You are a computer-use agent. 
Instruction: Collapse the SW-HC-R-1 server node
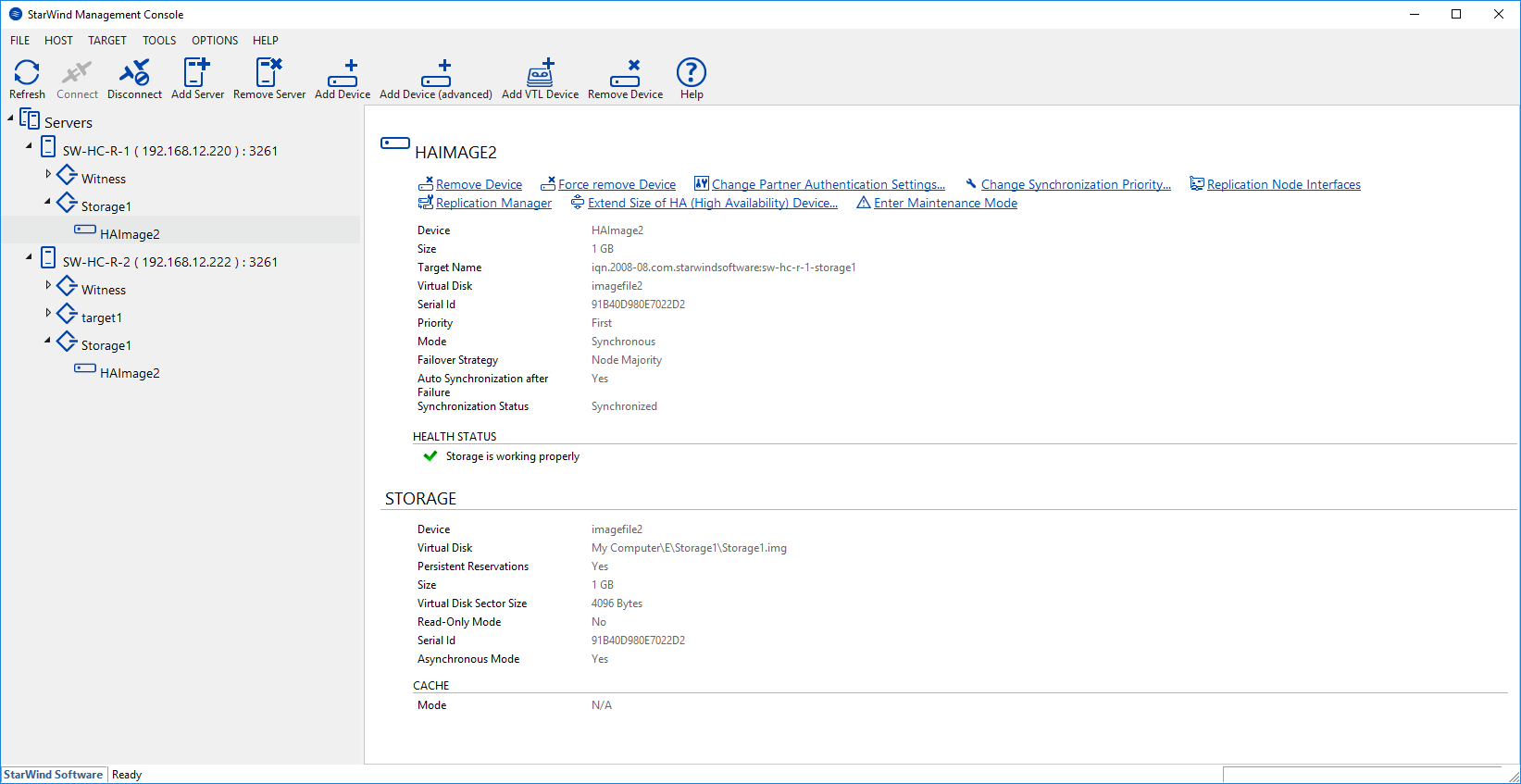[x=30, y=146]
